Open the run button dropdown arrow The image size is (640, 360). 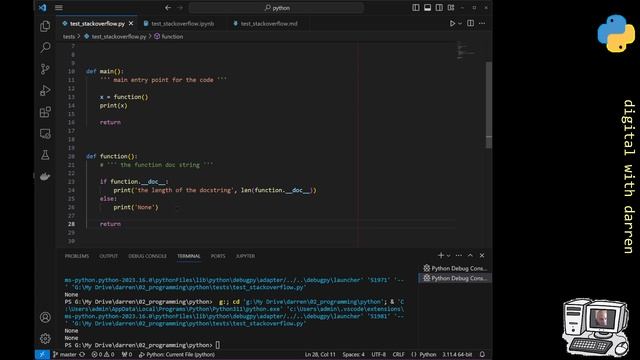coord(460,24)
